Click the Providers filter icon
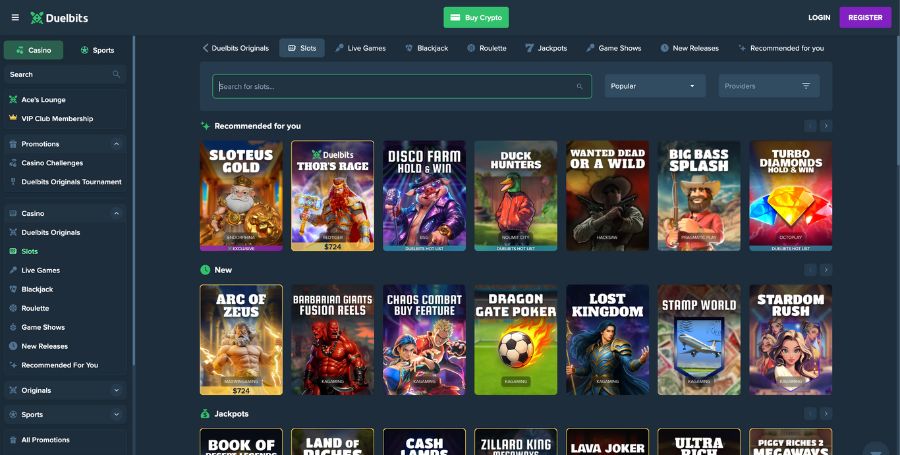The width and height of the screenshot is (900, 455). (x=806, y=86)
